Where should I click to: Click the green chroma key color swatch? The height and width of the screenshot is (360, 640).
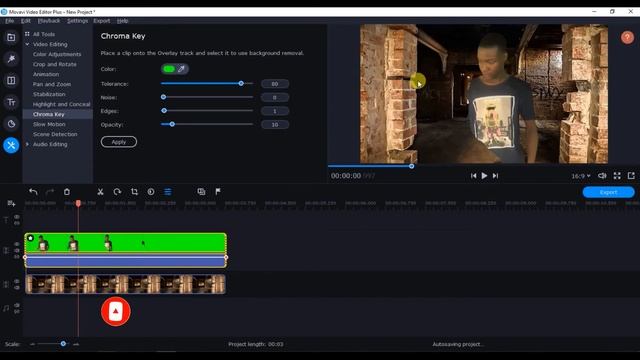pyautogui.click(x=169, y=69)
